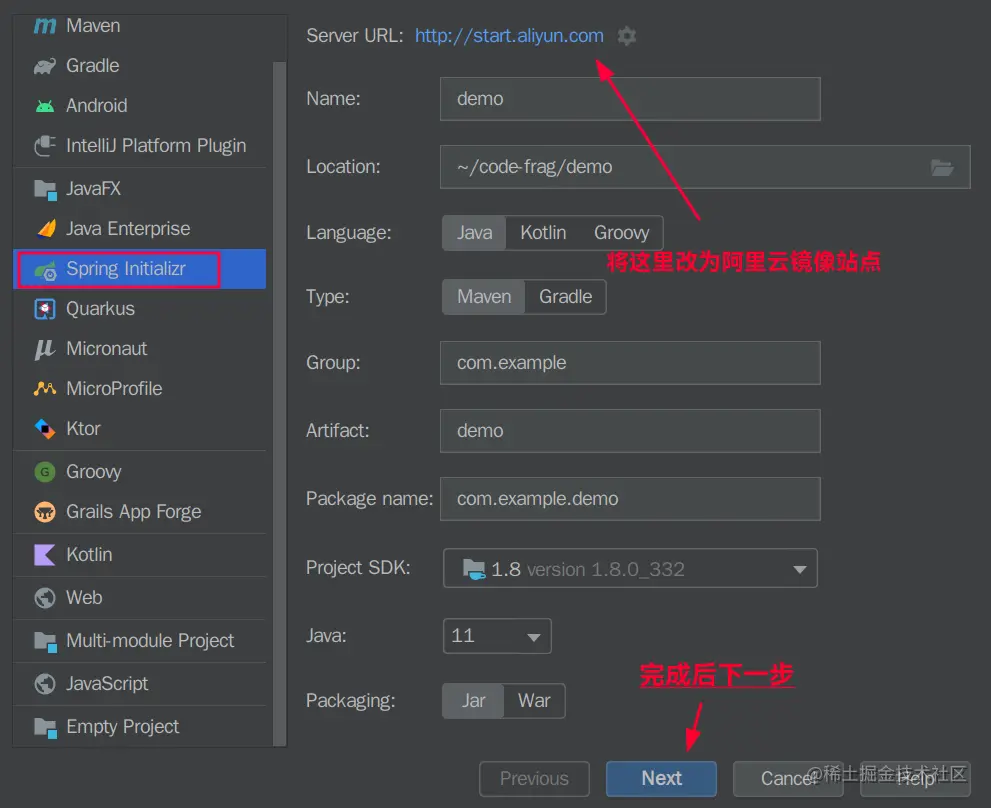Select Java Enterprise in the list
Viewport: 991px width, 808px height.
pos(139,229)
